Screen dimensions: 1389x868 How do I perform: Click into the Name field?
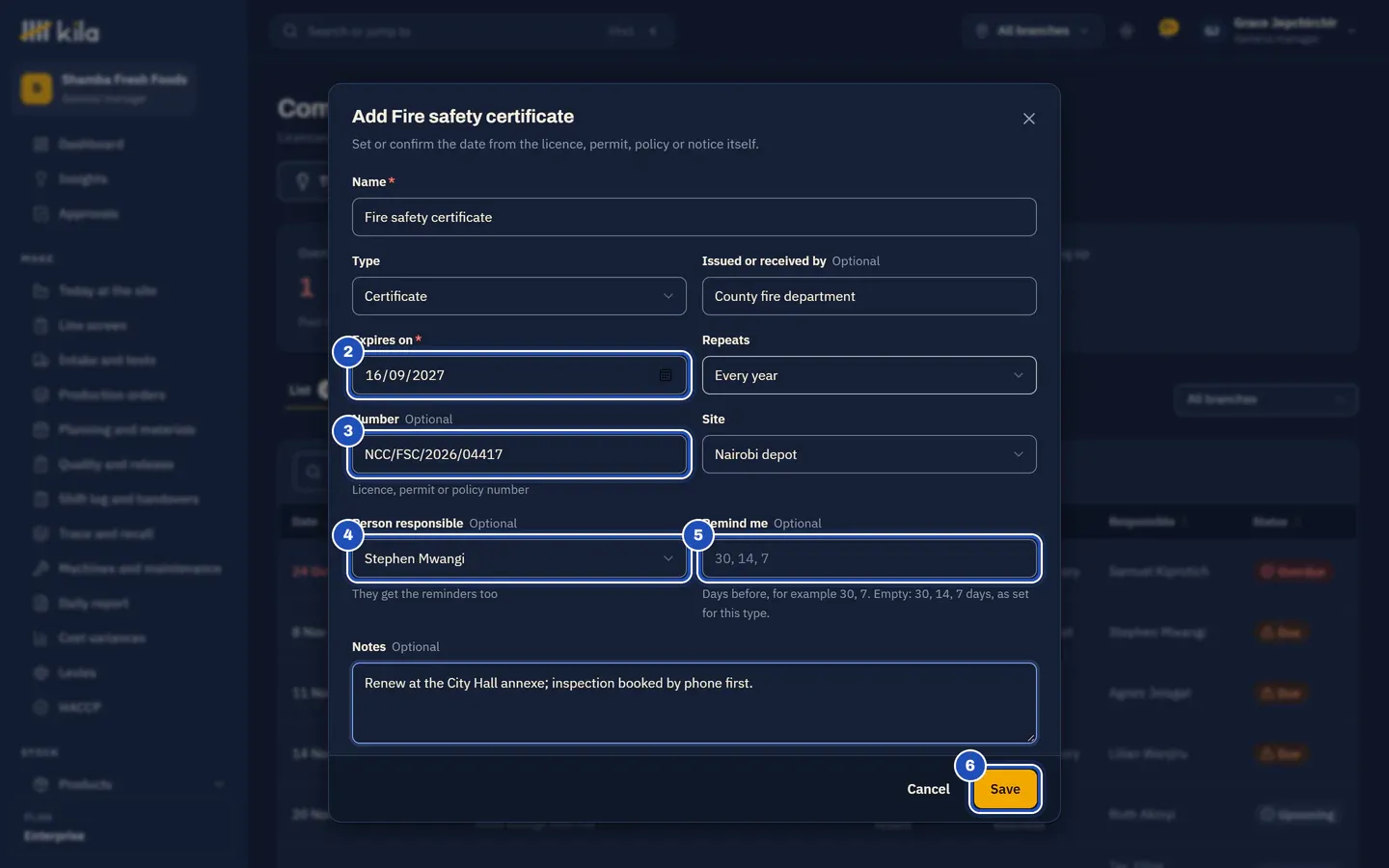coord(694,217)
